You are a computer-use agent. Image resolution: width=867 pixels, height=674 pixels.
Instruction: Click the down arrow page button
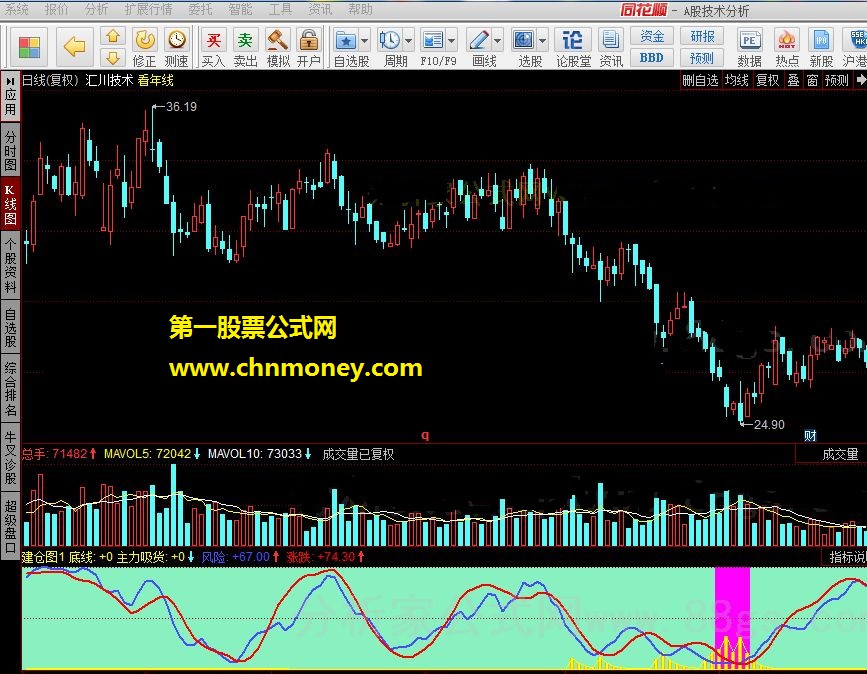[x=113, y=58]
